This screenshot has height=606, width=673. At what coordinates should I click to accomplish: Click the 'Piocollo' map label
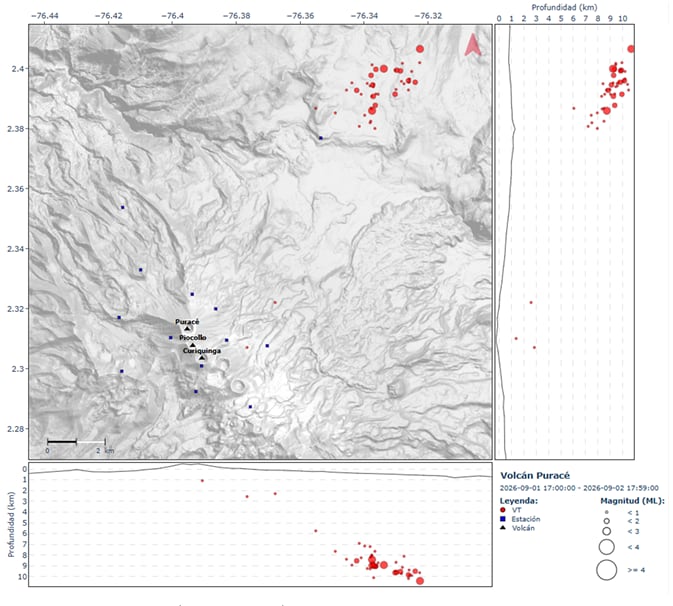193,338
